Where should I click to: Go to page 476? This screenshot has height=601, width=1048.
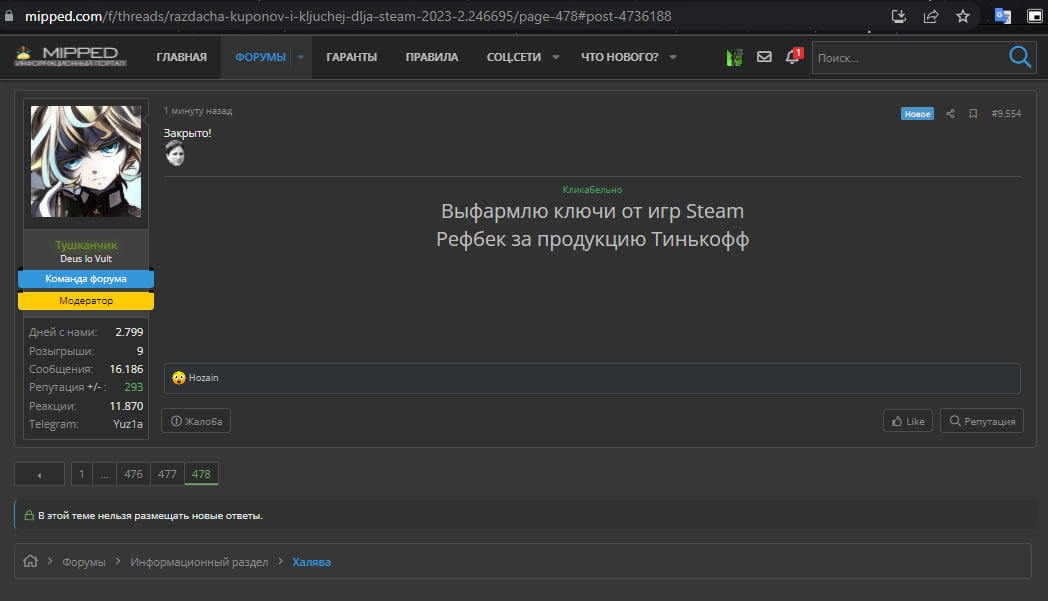coord(134,474)
